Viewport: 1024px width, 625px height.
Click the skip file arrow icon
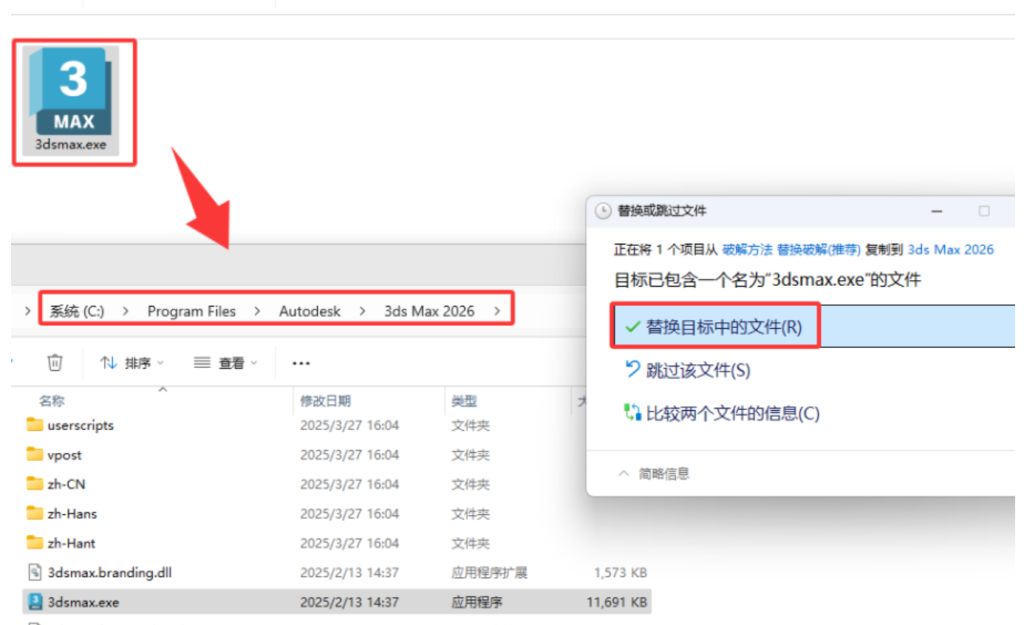(632, 370)
